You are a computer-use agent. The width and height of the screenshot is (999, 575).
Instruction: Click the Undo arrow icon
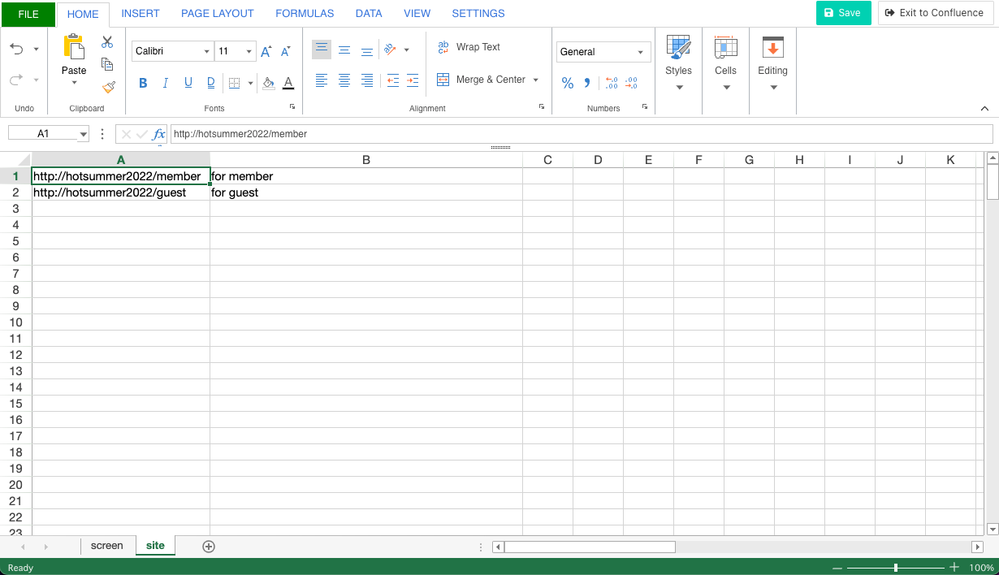click(x=17, y=49)
